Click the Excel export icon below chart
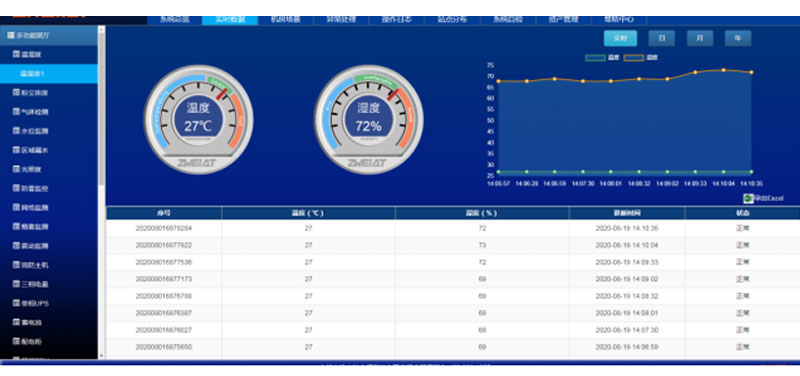Image resolution: width=800 pixels, height=376 pixels. click(x=749, y=198)
